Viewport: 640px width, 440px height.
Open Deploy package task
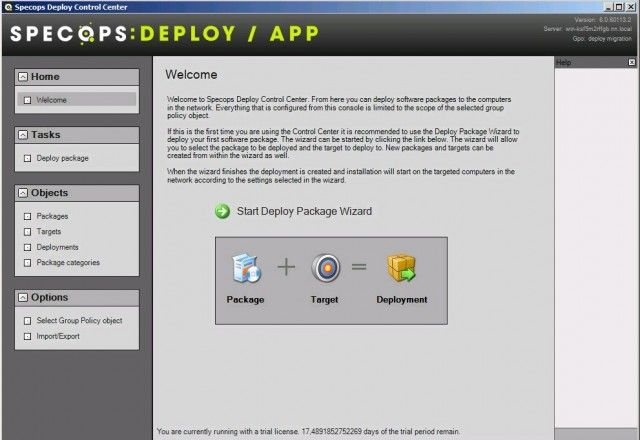click(62, 158)
